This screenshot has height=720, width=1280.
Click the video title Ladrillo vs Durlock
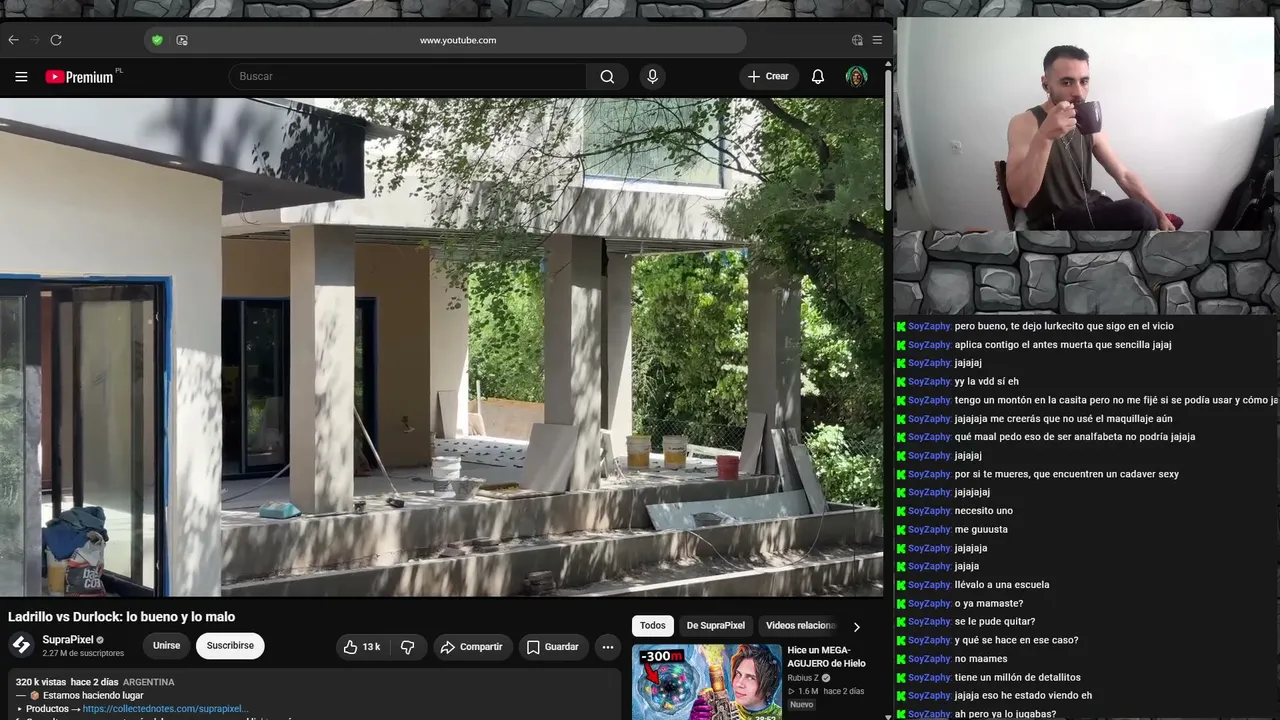(122, 617)
